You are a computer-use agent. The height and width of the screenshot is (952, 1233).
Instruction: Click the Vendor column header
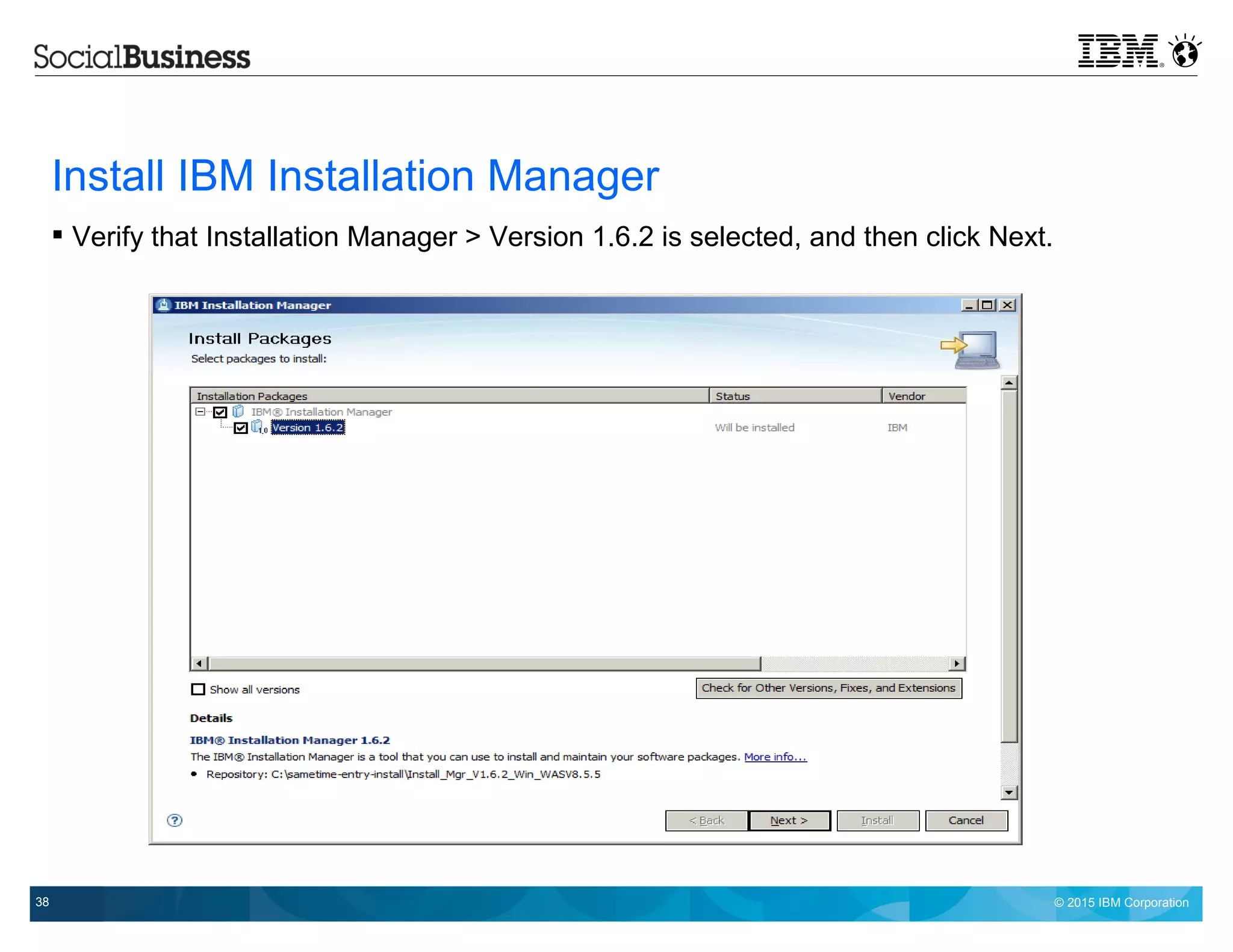(x=924, y=395)
